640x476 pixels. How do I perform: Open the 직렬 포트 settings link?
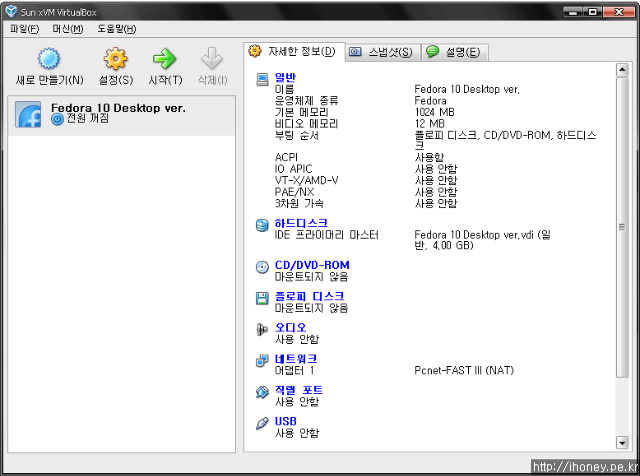tap(299, 390)
